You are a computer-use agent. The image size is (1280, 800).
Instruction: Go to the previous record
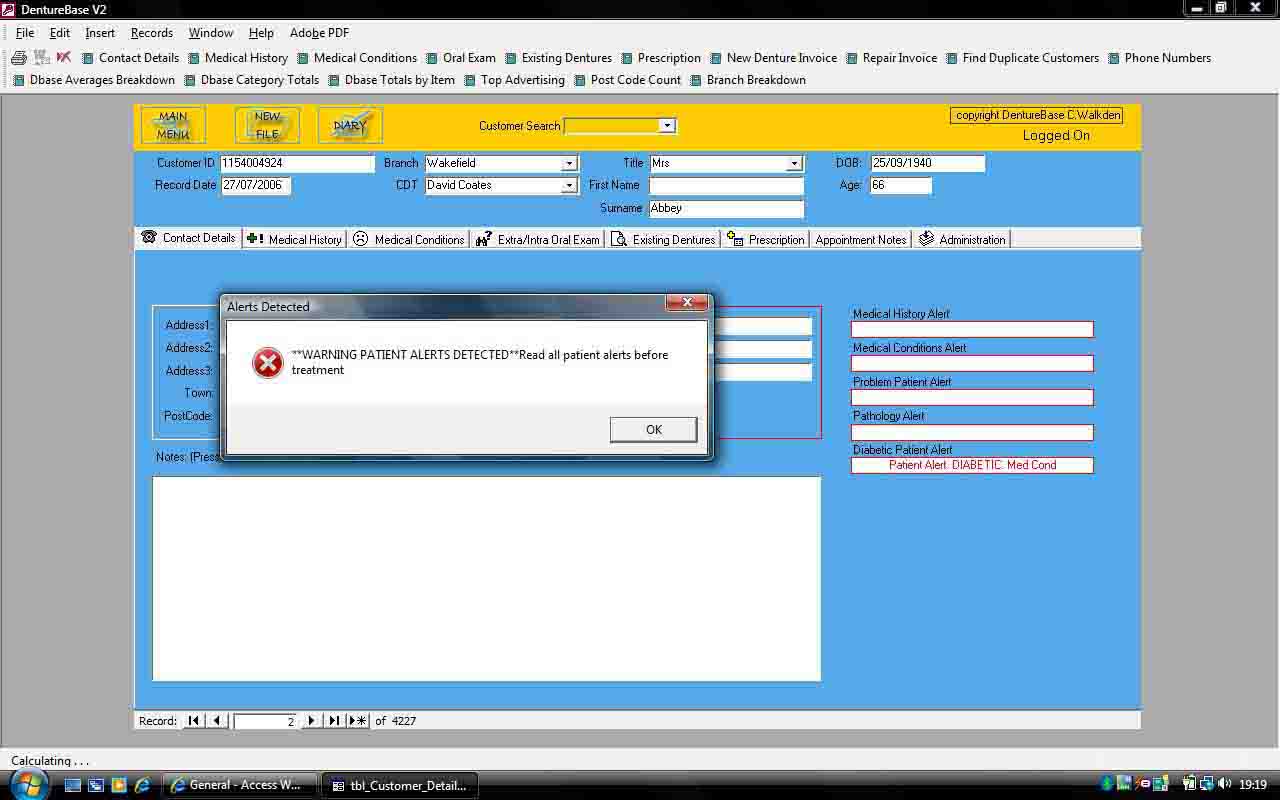point(217,721)
